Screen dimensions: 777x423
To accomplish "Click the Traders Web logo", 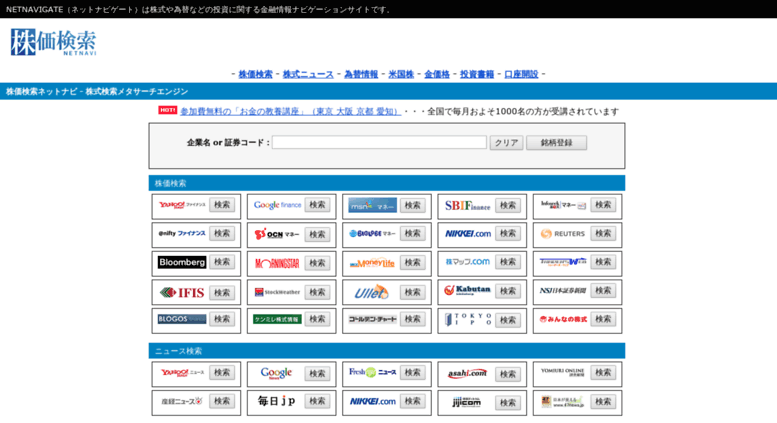I will click(x=563, y=262).
